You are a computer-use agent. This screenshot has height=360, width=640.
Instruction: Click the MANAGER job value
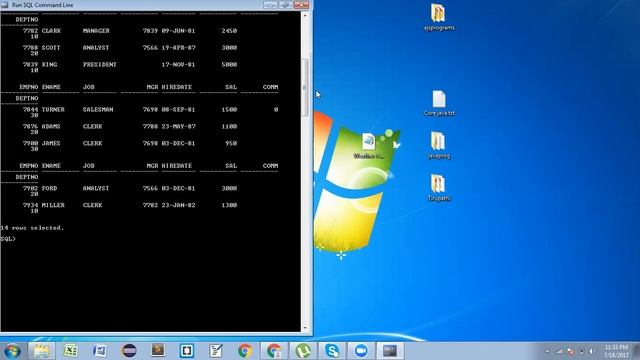click(96, 31)
